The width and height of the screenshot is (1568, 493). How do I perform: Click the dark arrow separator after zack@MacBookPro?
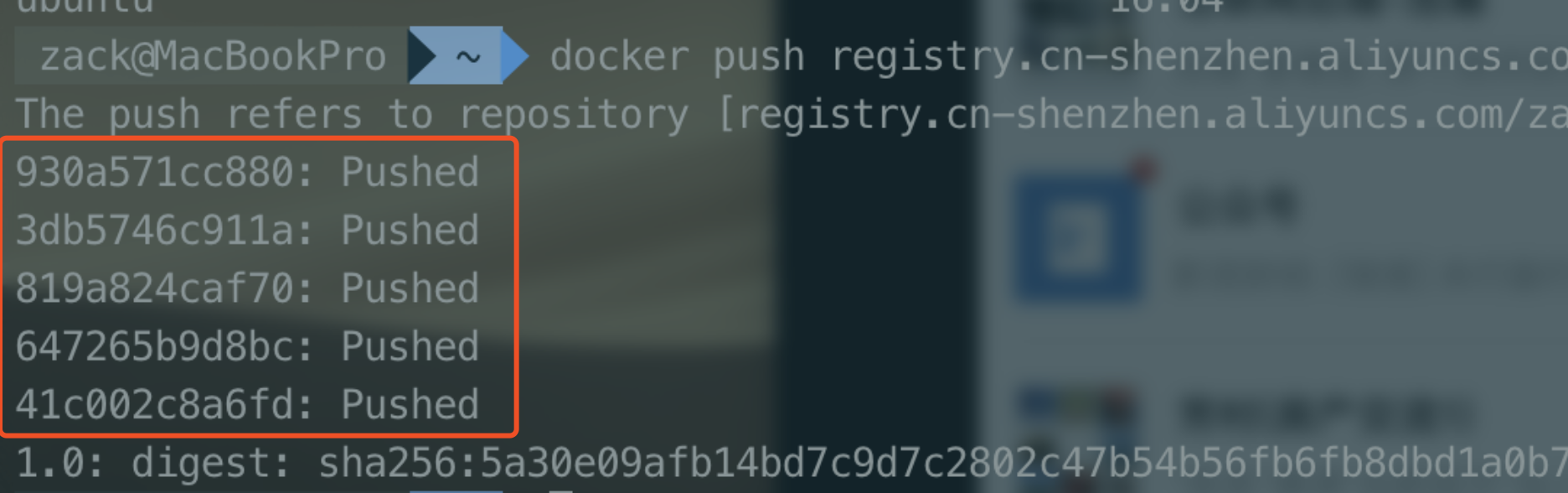(422, 56)
